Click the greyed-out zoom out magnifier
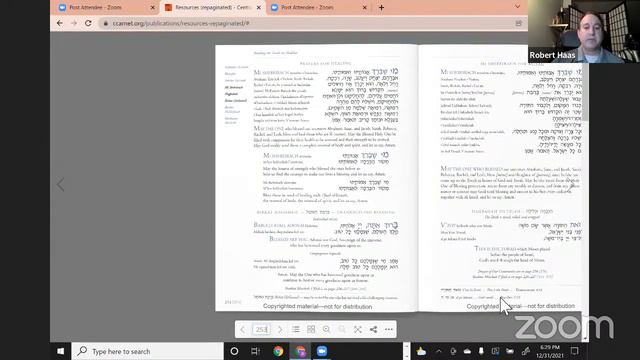Screen dimensions: 640x360 click(342, 329)
